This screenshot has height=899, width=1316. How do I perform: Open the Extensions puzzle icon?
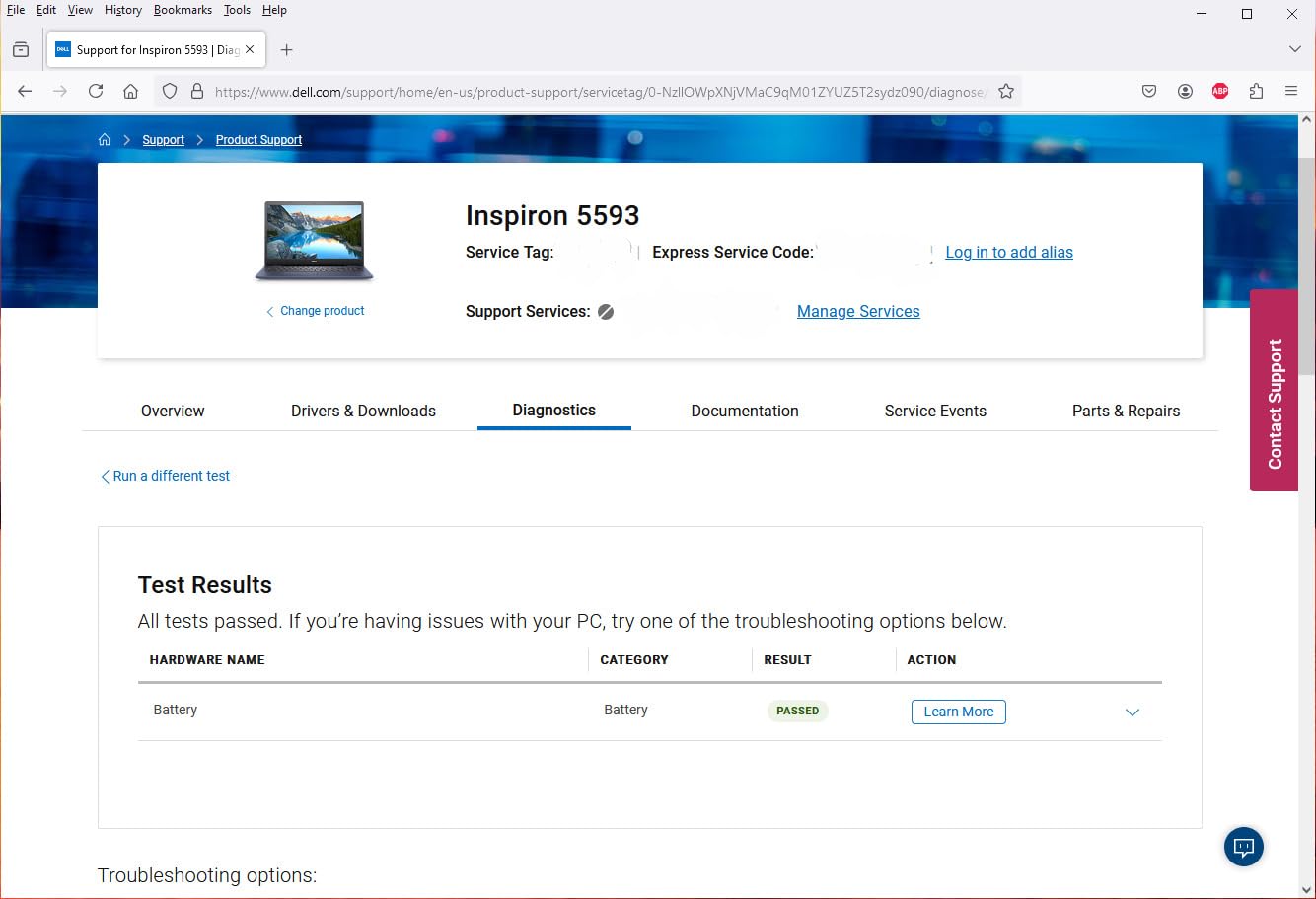(x=1256, y=91)
